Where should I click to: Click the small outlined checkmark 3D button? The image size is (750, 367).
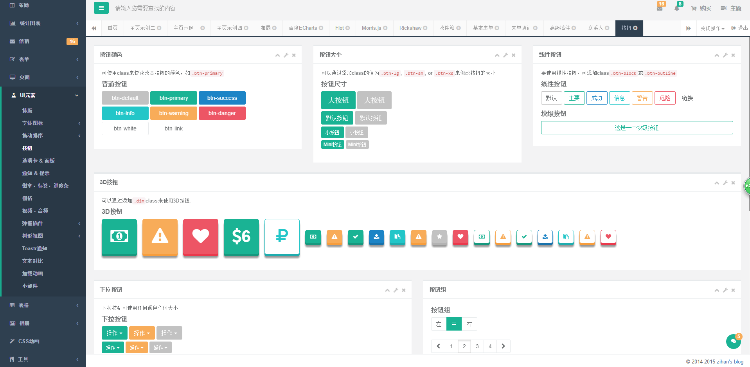524,237
